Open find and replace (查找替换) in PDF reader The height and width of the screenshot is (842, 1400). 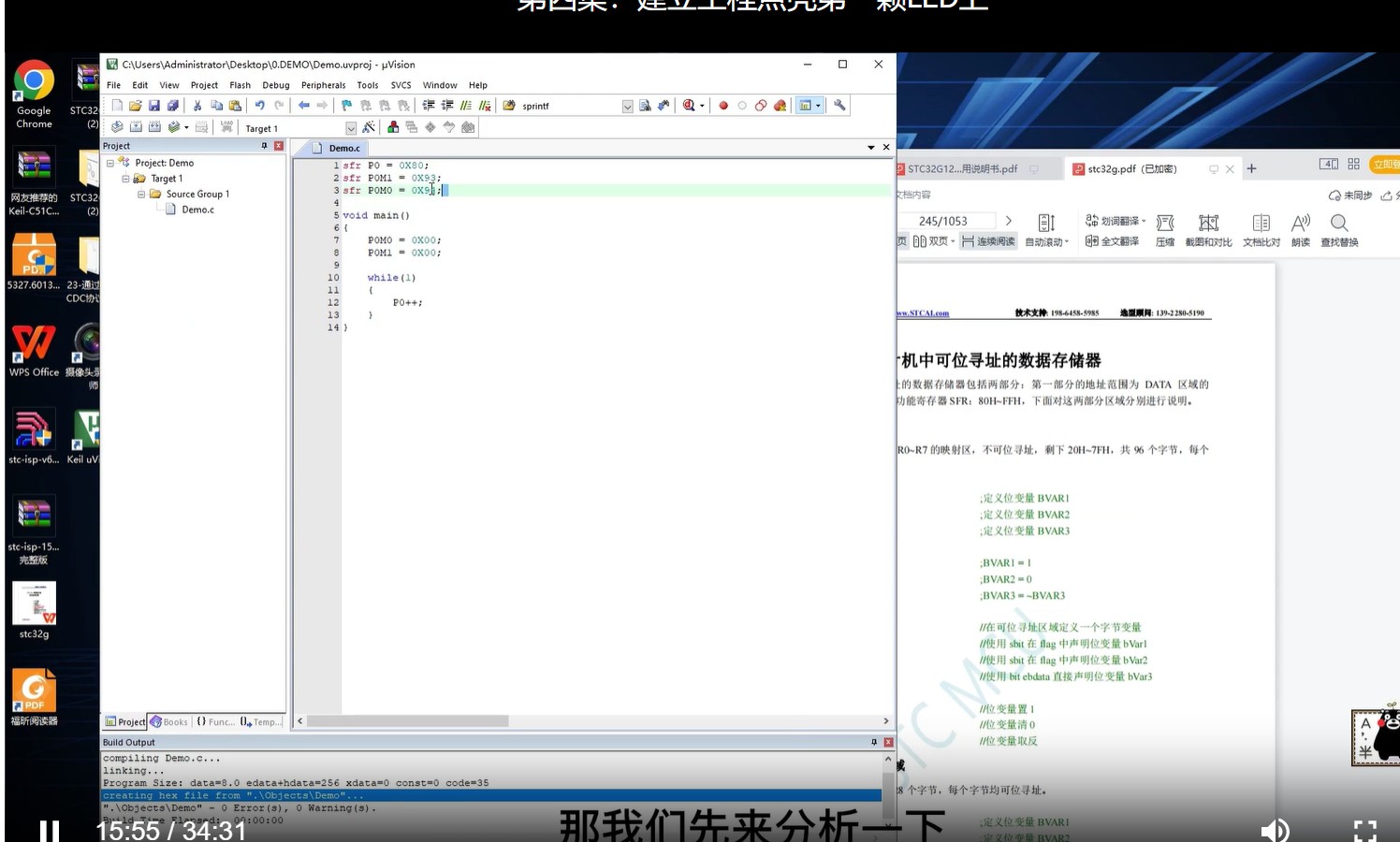[1339, 229]
